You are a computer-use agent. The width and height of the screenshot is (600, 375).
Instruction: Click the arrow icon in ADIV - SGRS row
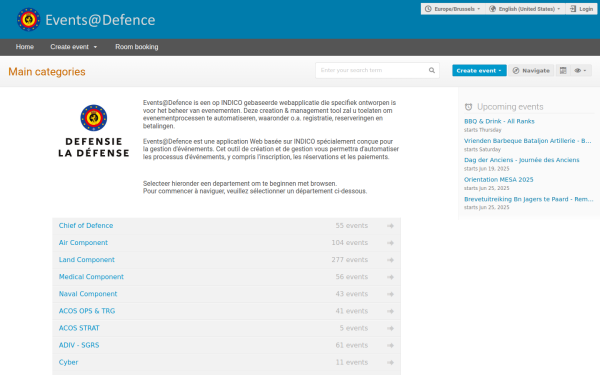tap(390, 345)
